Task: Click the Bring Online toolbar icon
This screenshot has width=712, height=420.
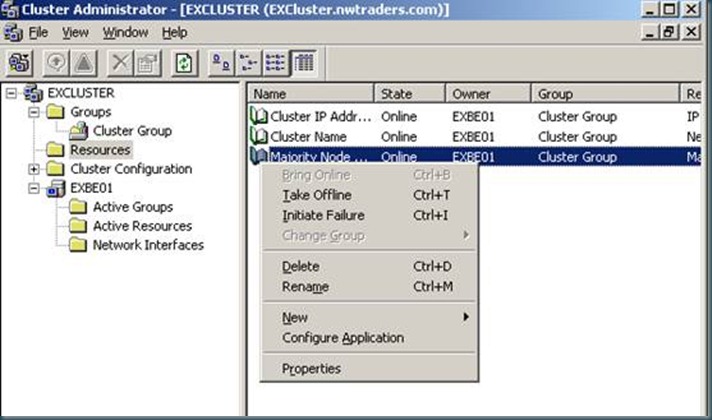Action: point(56,62)
